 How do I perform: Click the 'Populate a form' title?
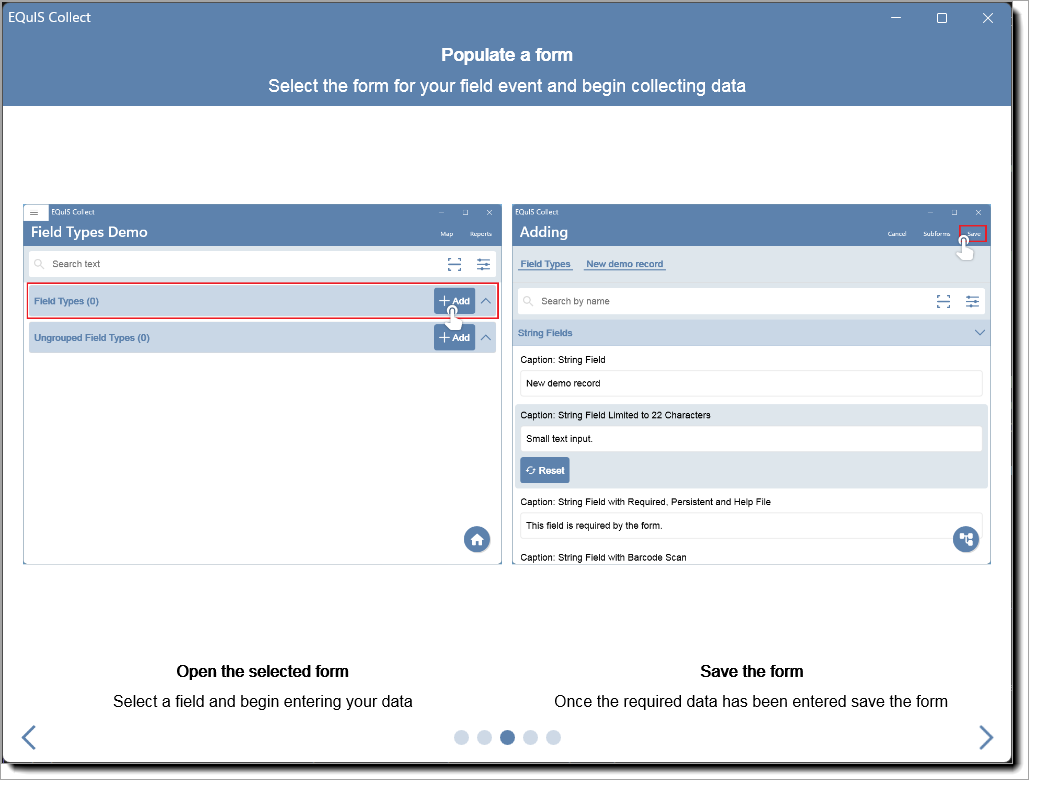pos(507,55)
